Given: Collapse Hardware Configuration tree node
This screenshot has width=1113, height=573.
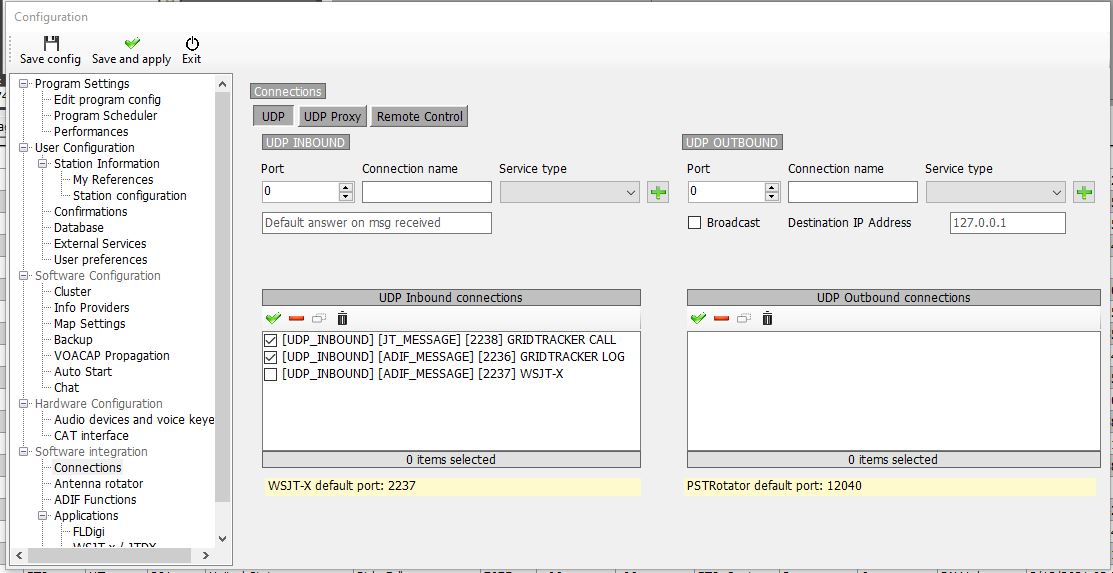Looking at the screenshot, I should (25, 404).
